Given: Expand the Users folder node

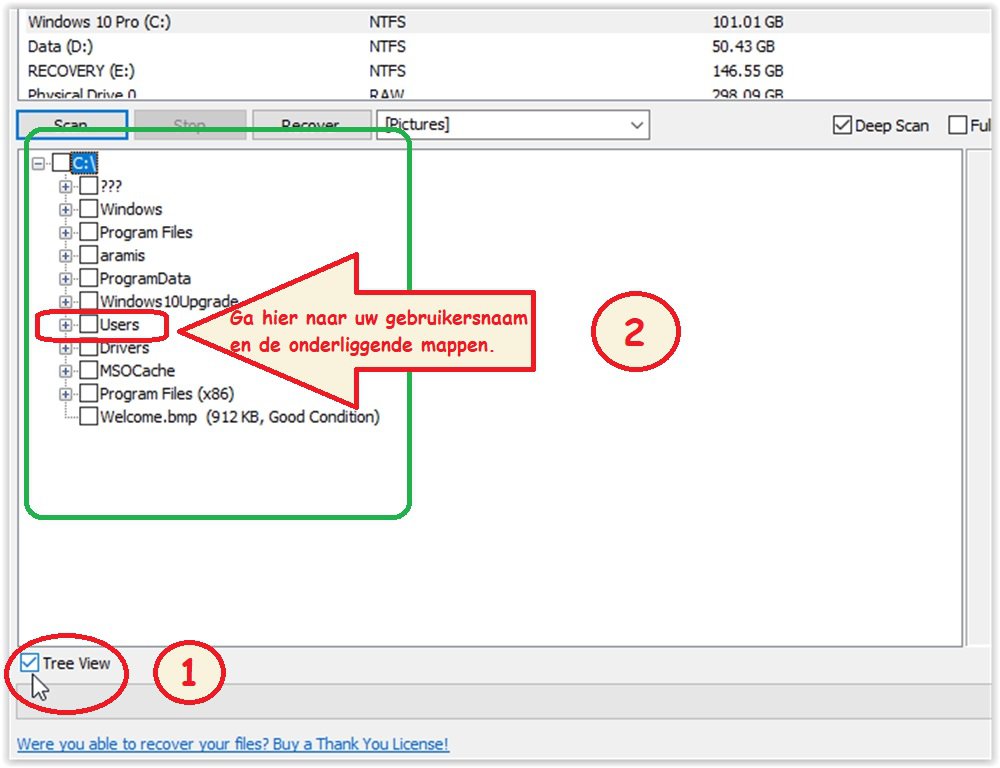Looking at the screenshot, I should 65,325.
